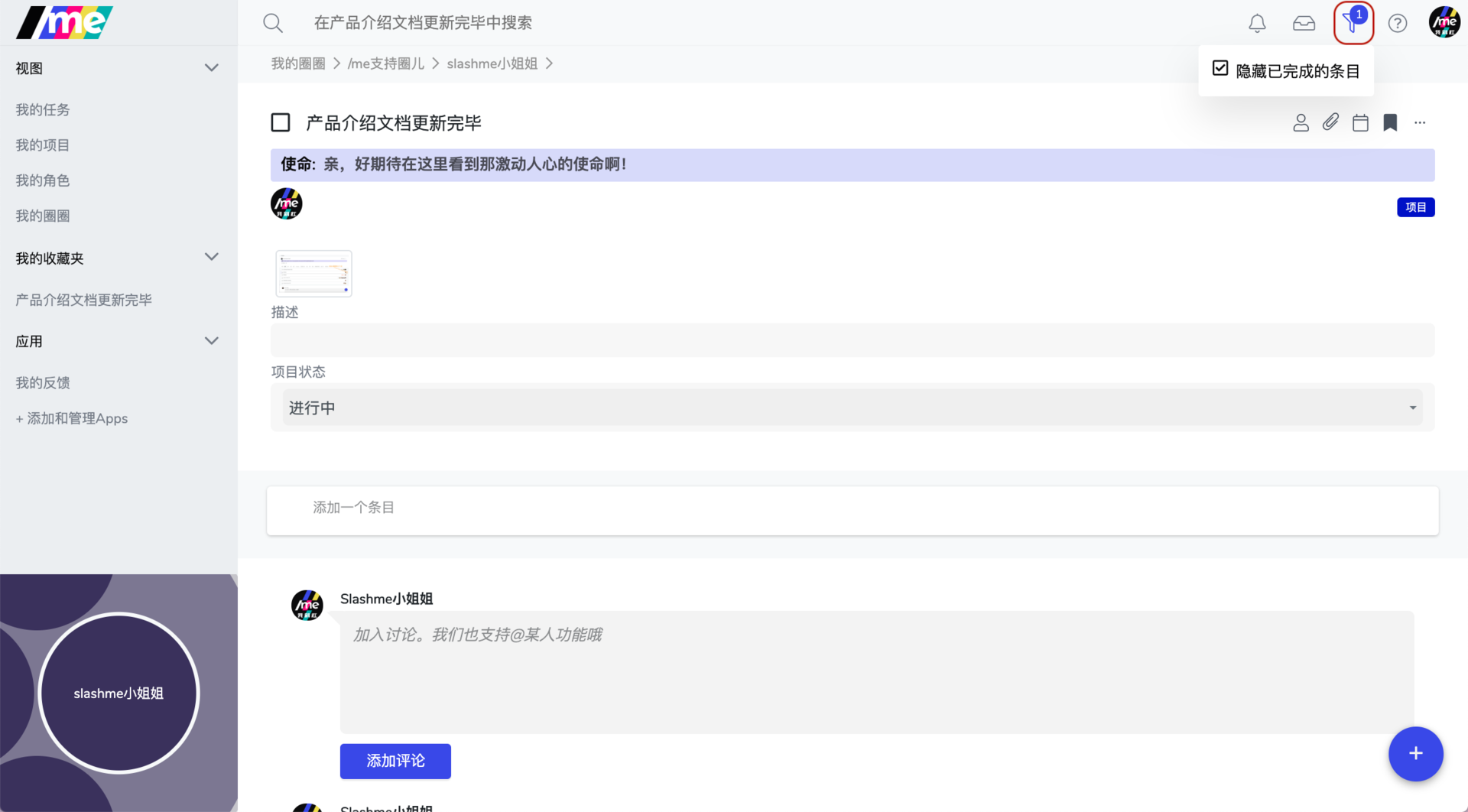The height and width of the screenshot is (812, 1468).
Task: Open 我的任务 in sidebar
Action: click(43, 109)
